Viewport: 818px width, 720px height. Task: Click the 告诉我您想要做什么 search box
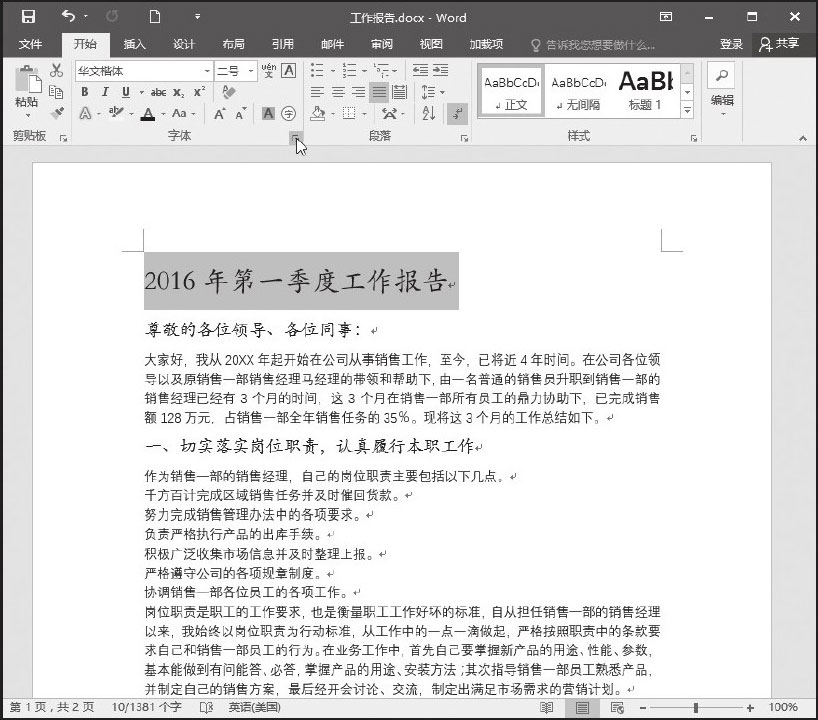600,44
